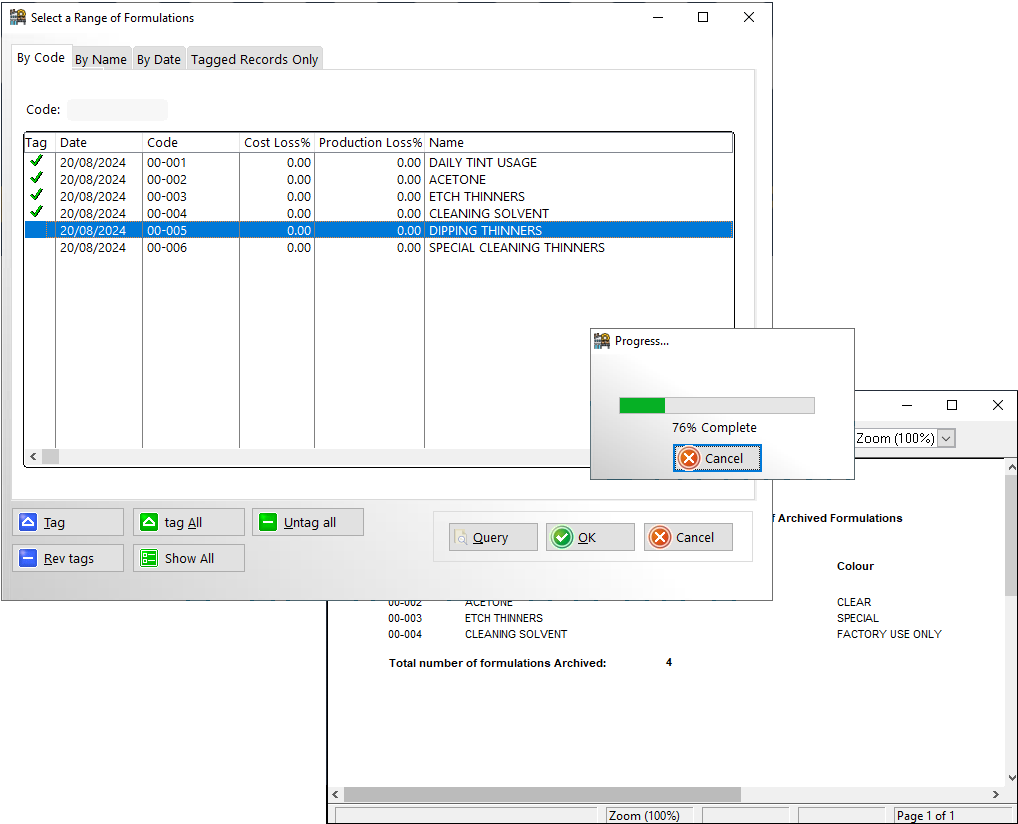Click the Untag all minus icon

coord(268,522)
